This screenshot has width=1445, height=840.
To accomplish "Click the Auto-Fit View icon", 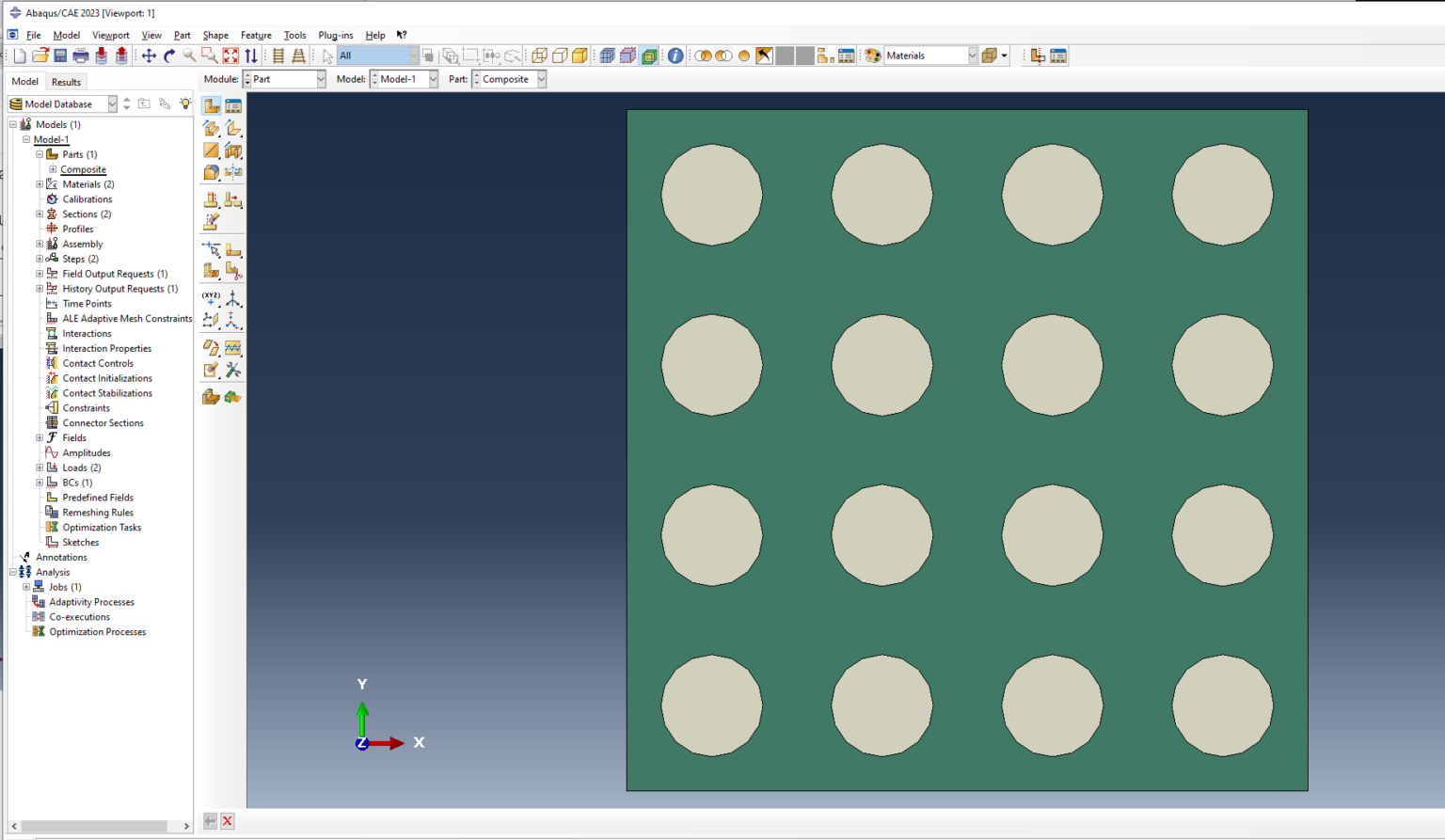I will point(230,56).
